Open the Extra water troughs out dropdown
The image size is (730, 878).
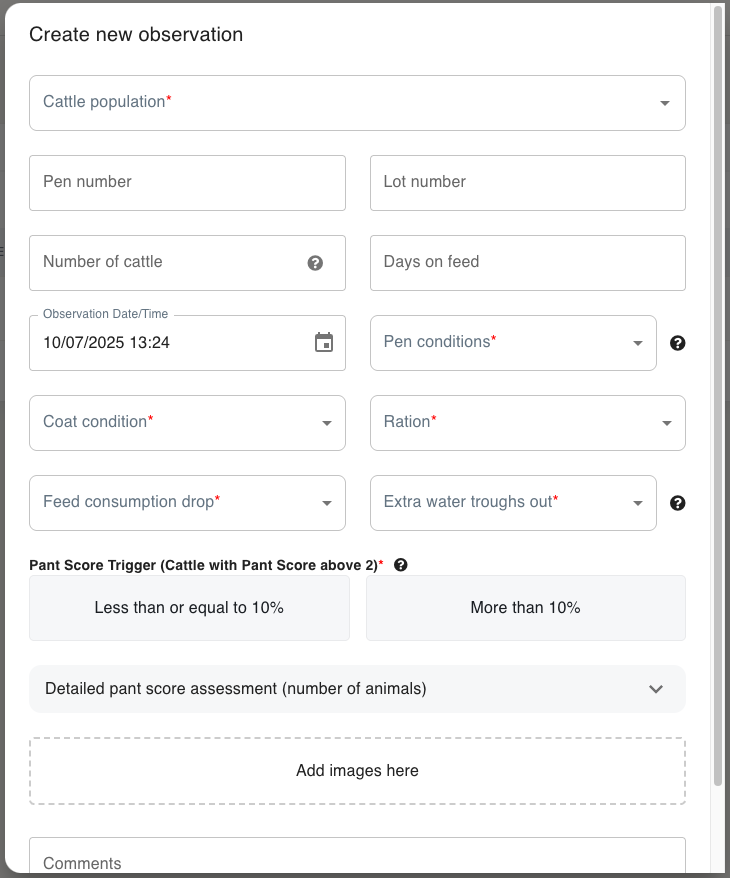pyautogui.click(x=513, y=503)
